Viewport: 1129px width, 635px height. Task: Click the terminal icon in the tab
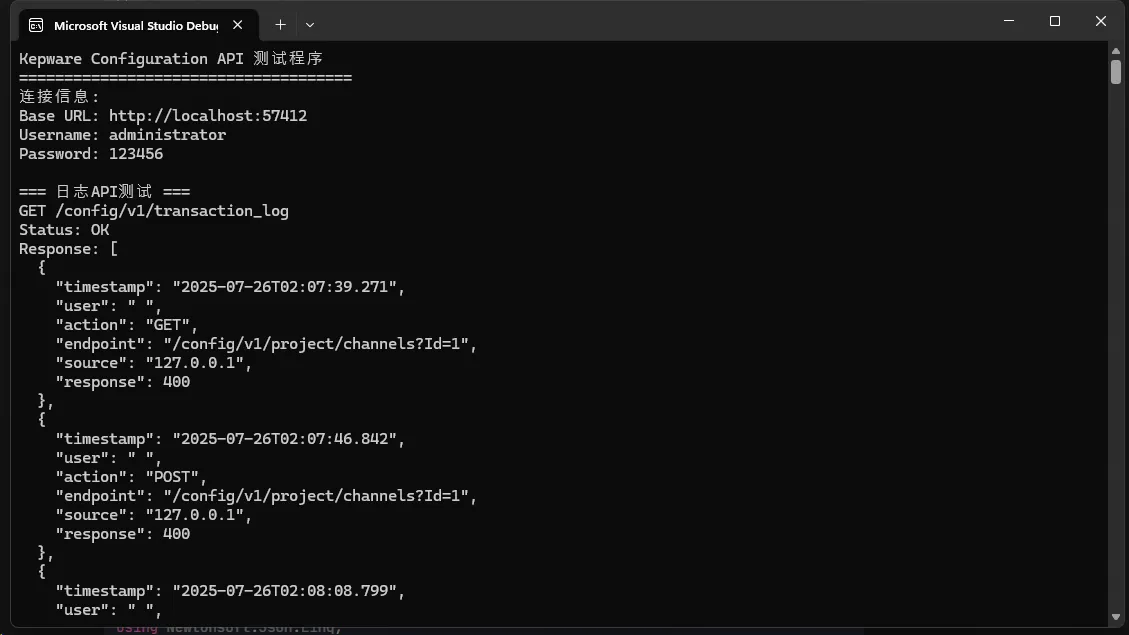pyautogui.click(x=36, y=25)
